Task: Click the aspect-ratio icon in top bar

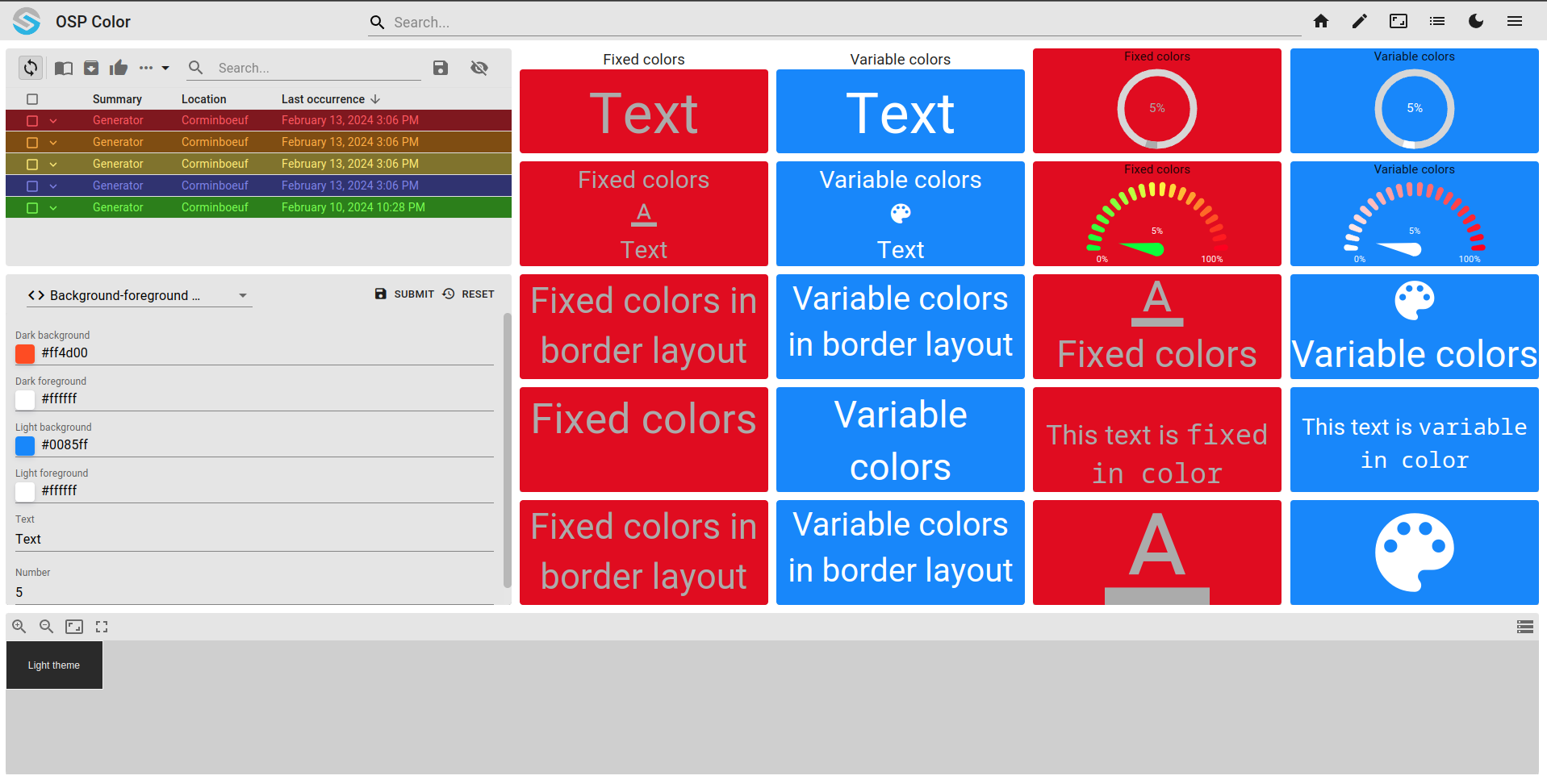Action: [1399, 21]
